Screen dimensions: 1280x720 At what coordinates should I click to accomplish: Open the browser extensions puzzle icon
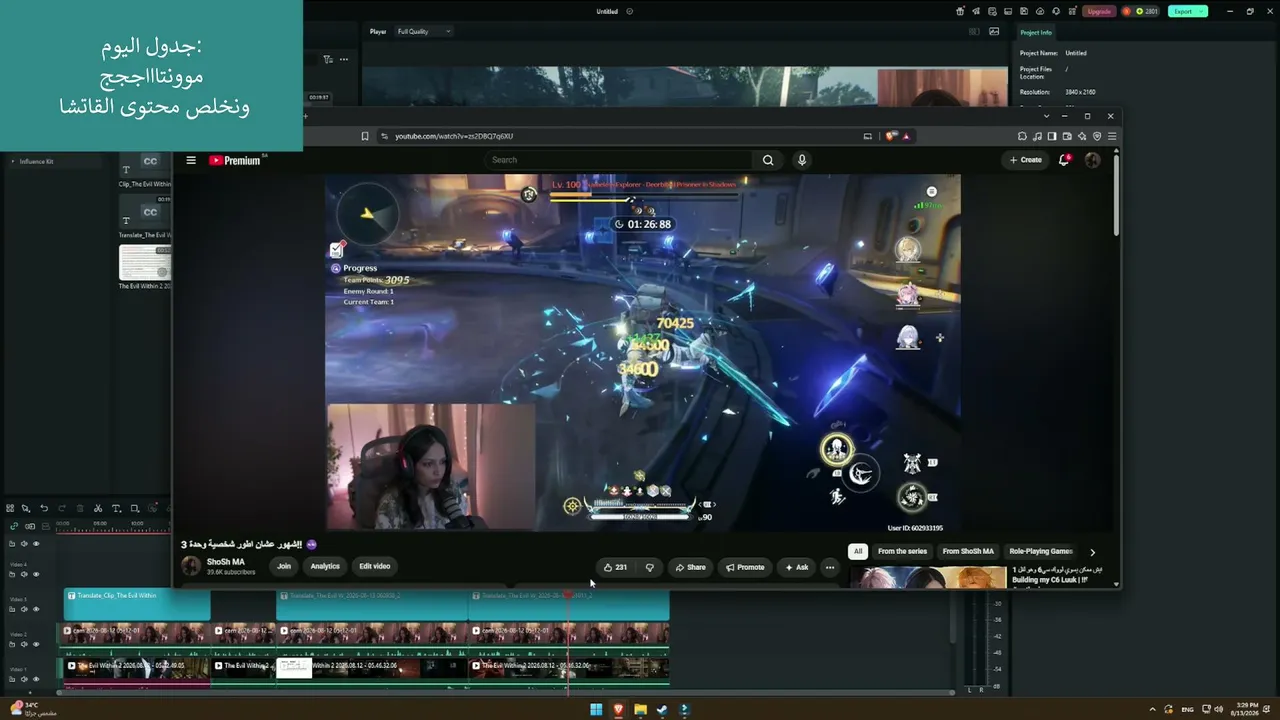(1022, 136)
